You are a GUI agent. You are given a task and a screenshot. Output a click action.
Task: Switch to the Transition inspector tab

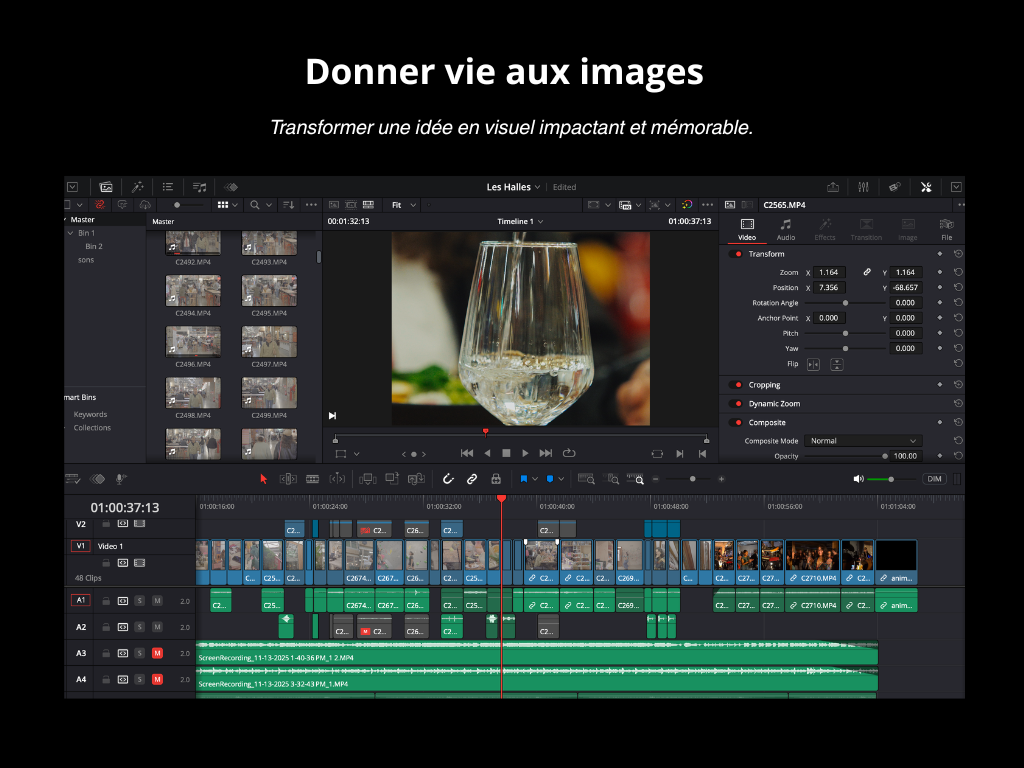click(866, 230)
